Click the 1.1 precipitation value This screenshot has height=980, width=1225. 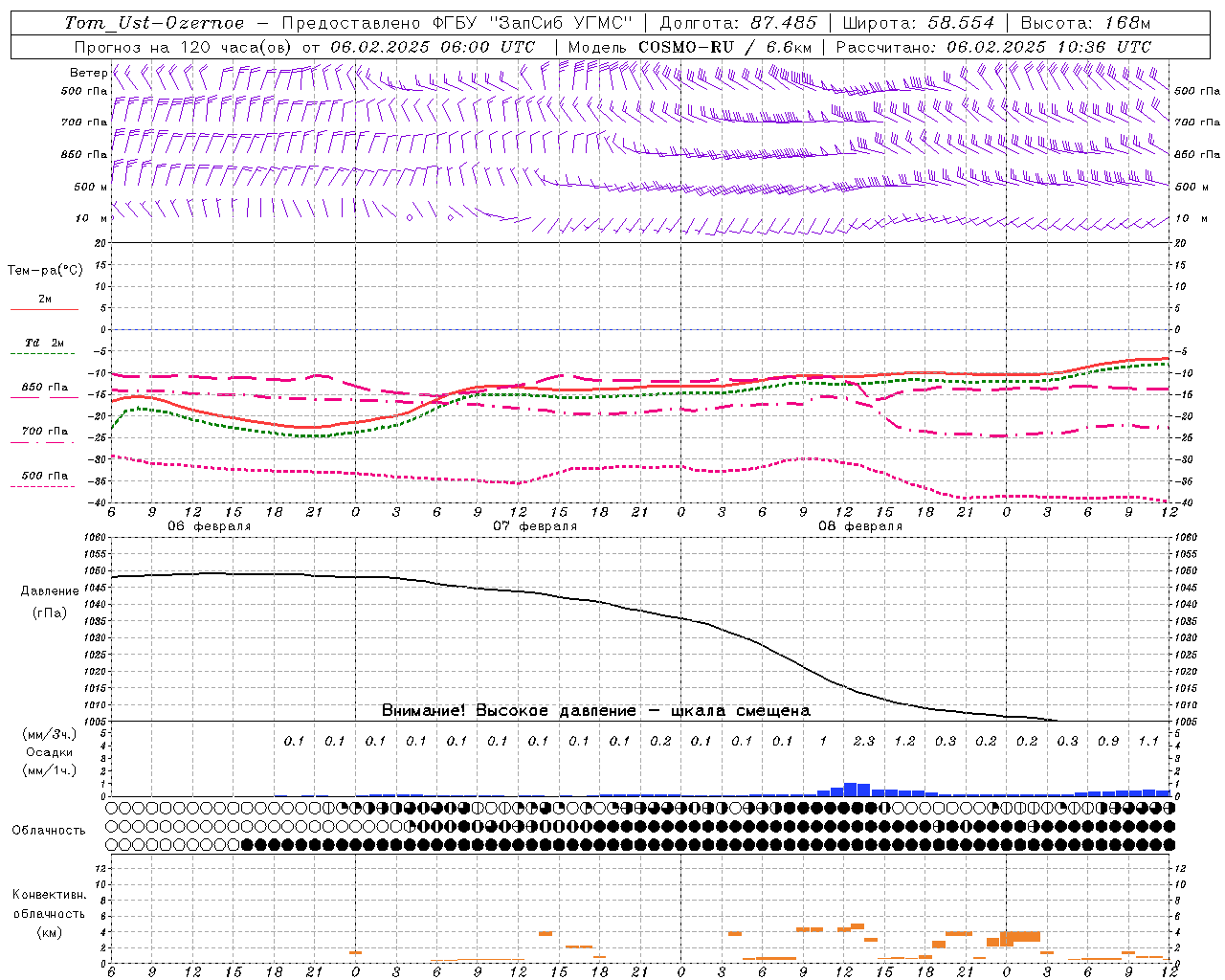point(1148,741)
